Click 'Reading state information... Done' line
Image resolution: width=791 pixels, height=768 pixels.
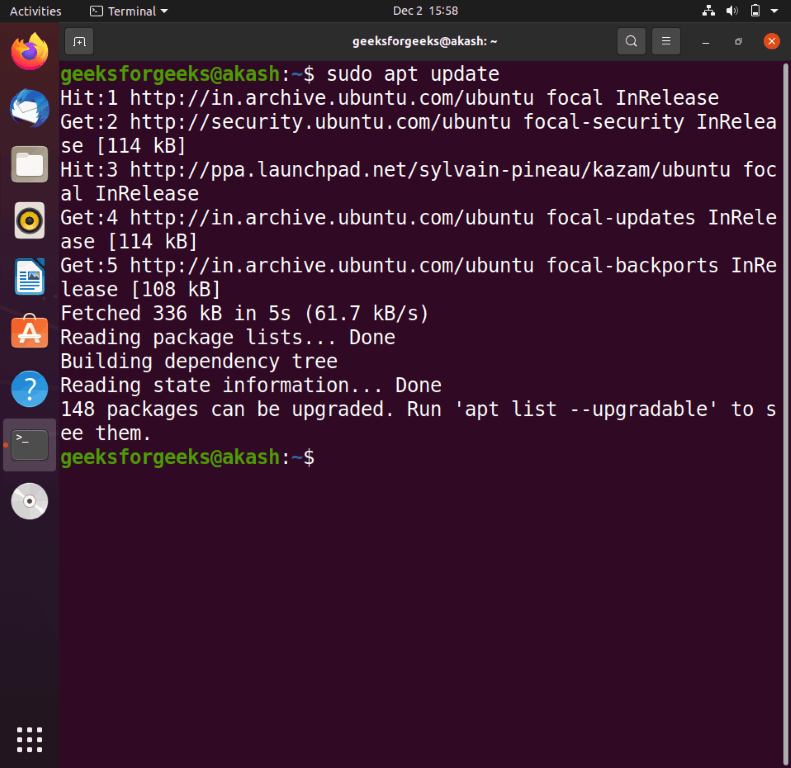click(251, 386)
